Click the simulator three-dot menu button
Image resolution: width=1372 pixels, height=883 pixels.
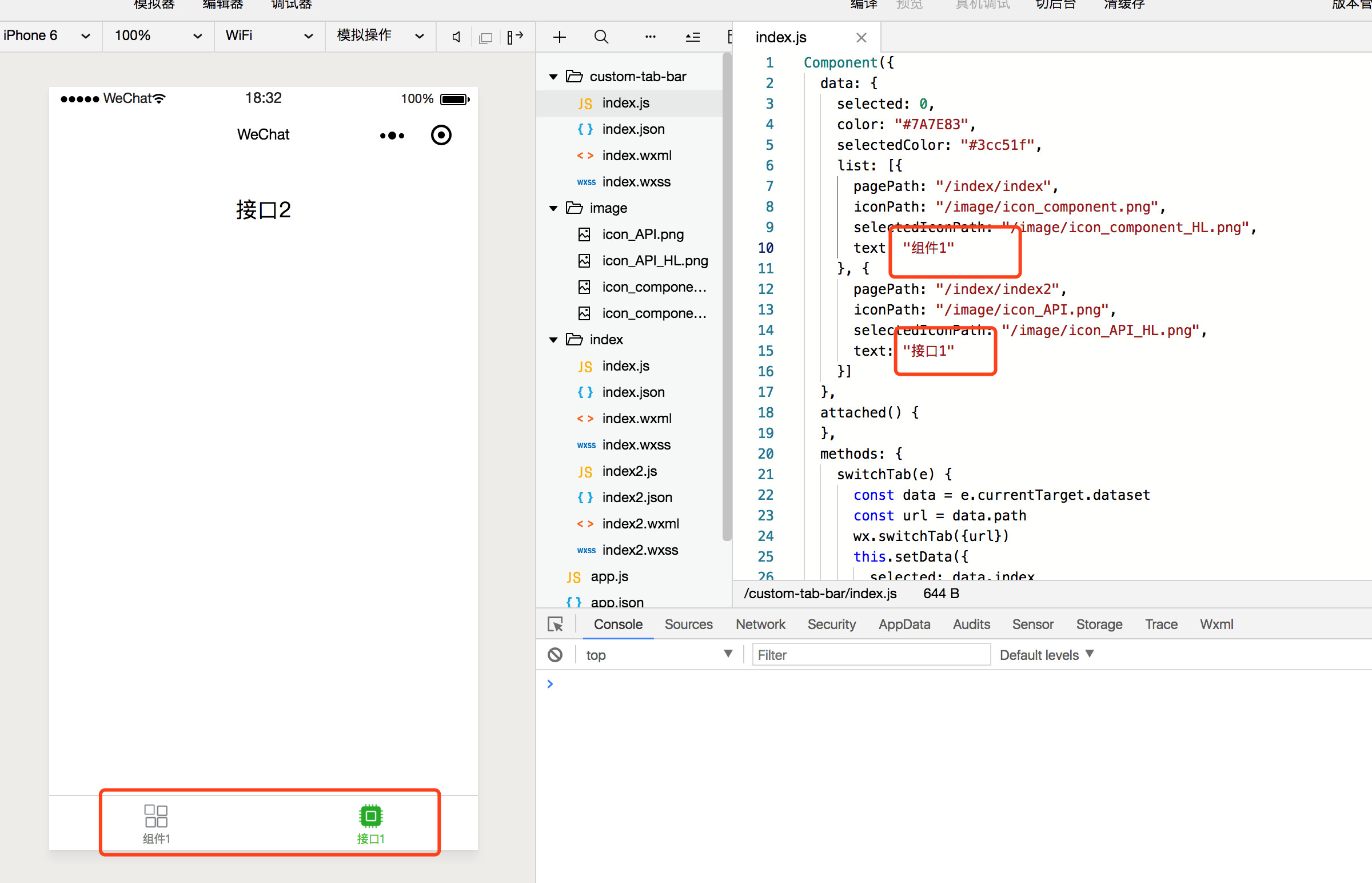click(392, 136)
